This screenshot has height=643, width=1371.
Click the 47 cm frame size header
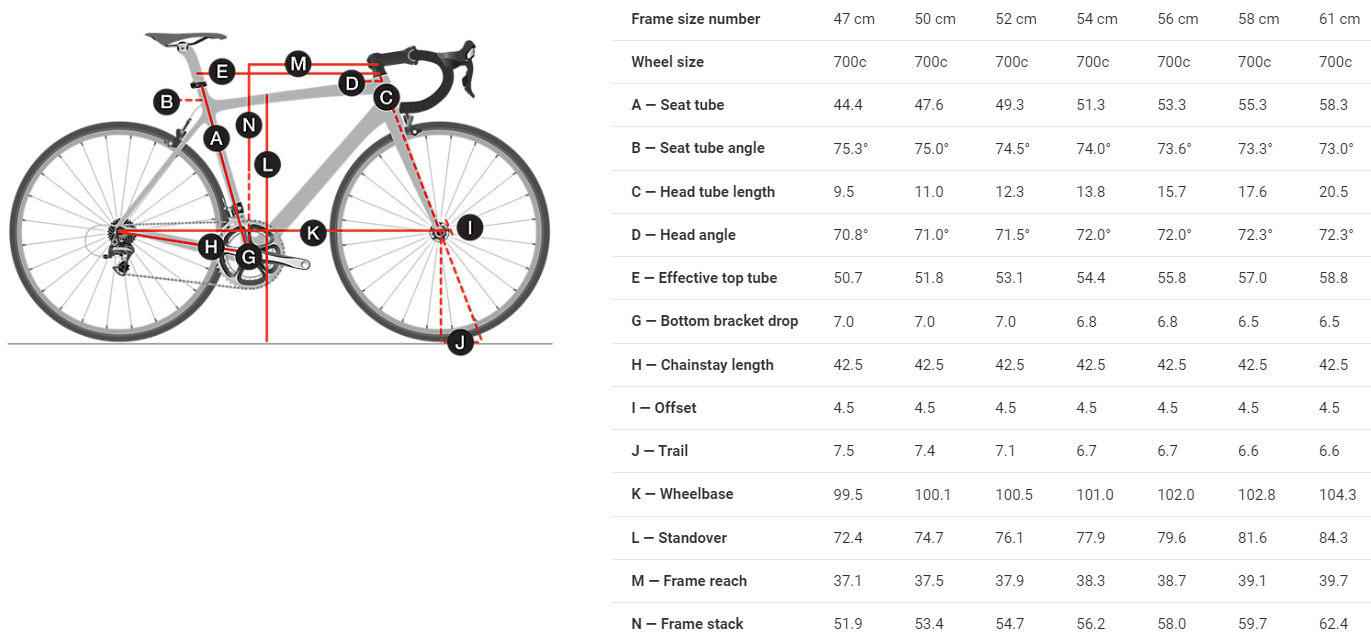click(853, 19)
